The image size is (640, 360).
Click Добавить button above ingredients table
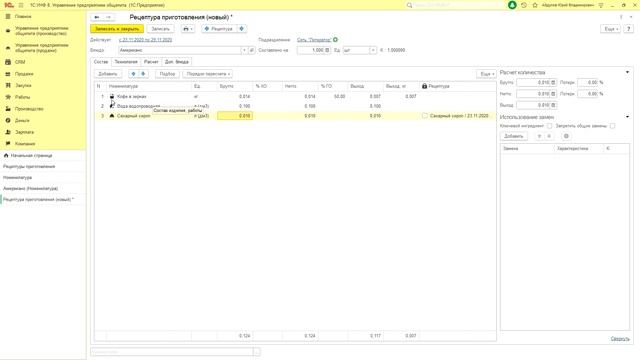point(108,74)
